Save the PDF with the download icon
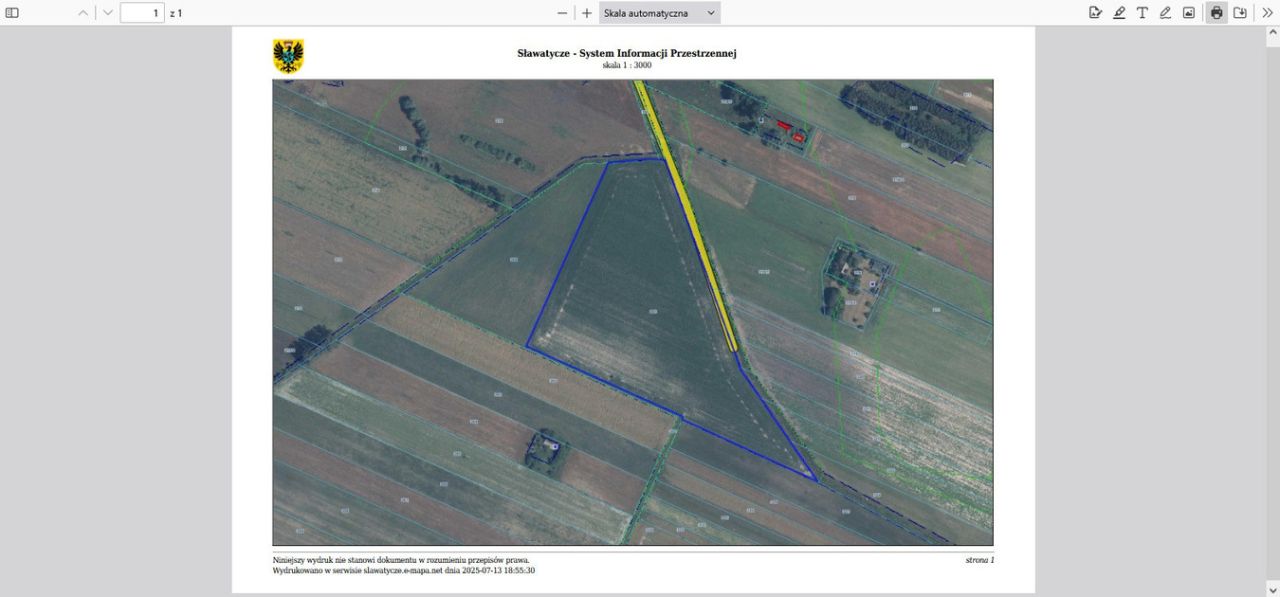Image resolution: width=1280 pixels, height=597 pixels. [x=1241, y=13]
